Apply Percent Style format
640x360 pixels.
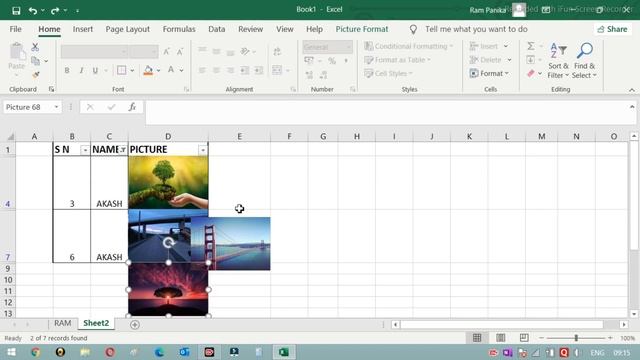point(332,61)
